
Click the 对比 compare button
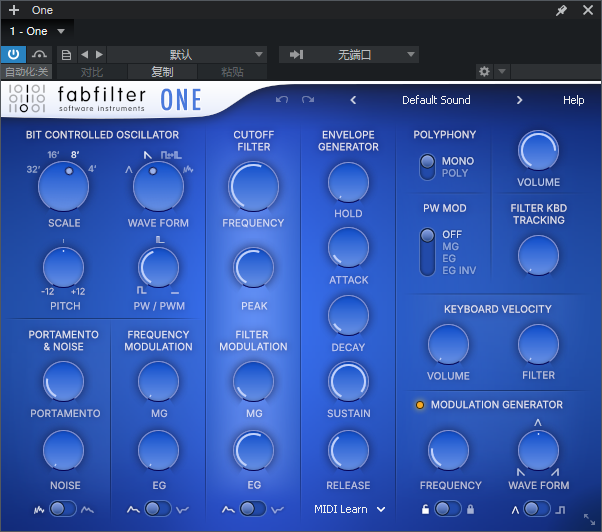click(92, 72)
